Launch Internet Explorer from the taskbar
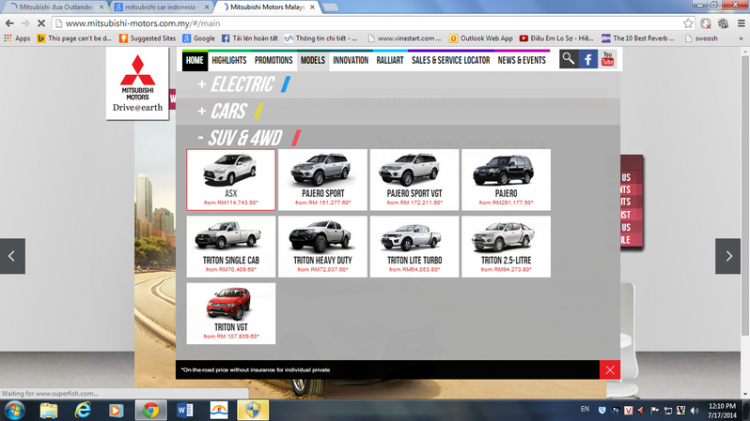Image resolution: width=750 pixels, height=421 pixels. 83,410
